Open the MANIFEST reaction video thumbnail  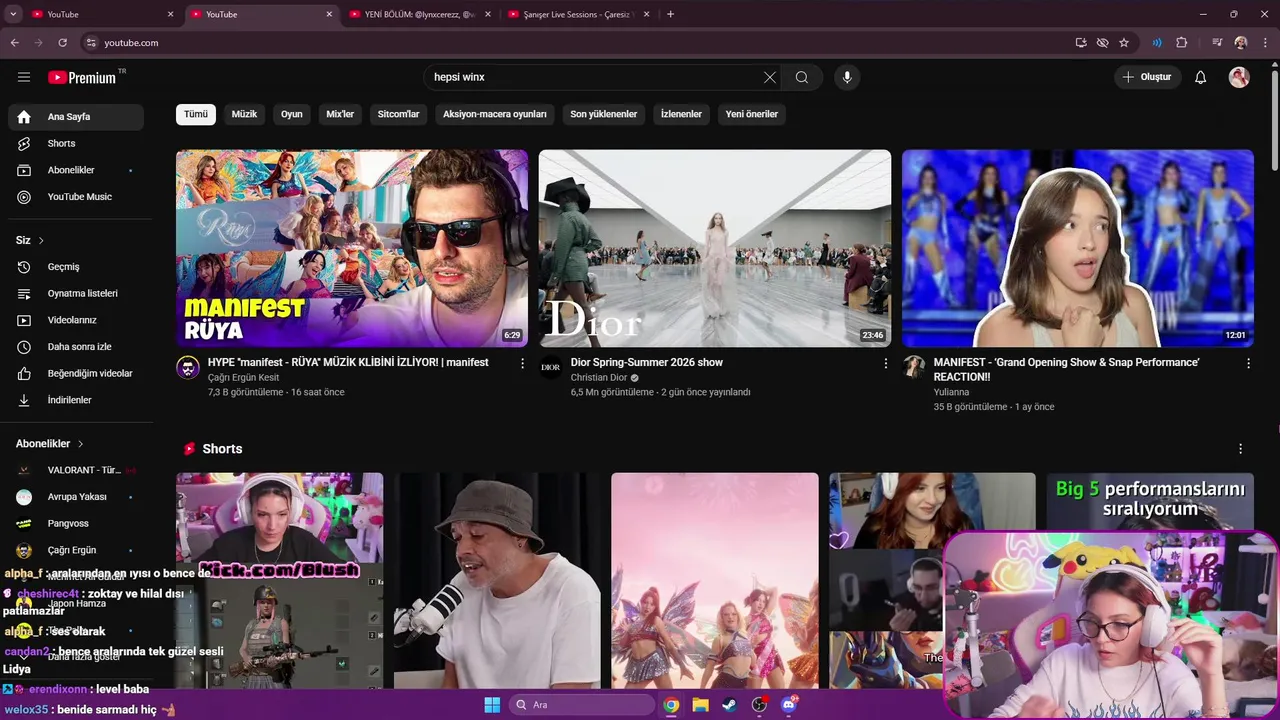pyautogui.click(x=1078, y=248)
